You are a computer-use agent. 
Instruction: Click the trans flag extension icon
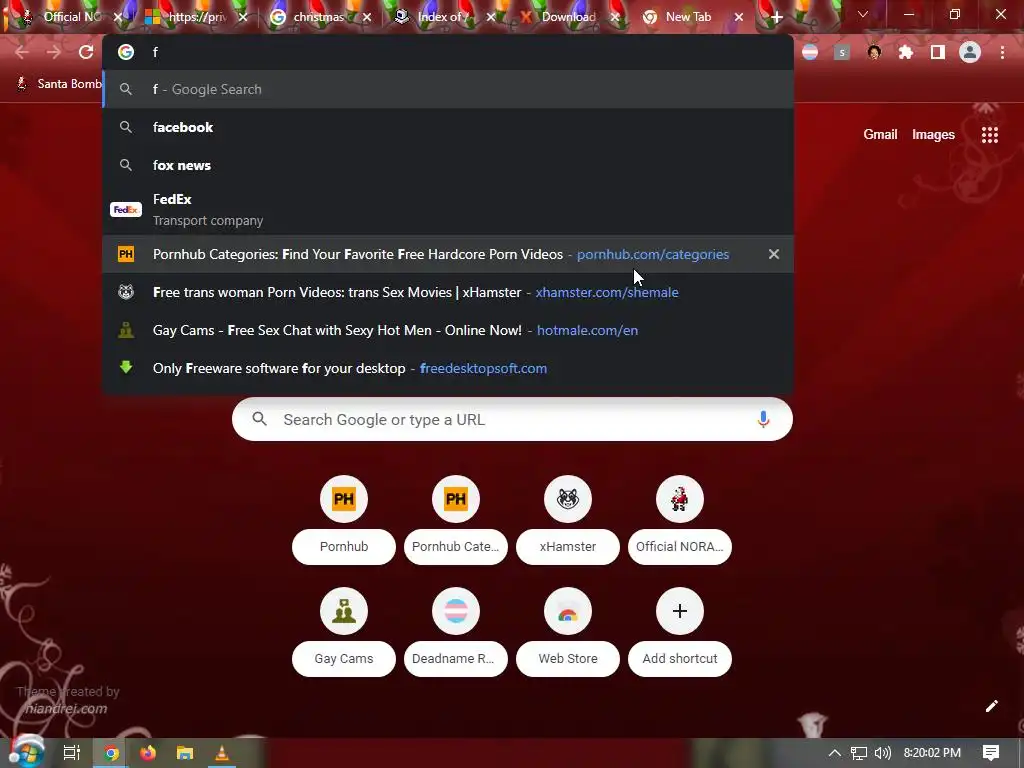(810, 52)
